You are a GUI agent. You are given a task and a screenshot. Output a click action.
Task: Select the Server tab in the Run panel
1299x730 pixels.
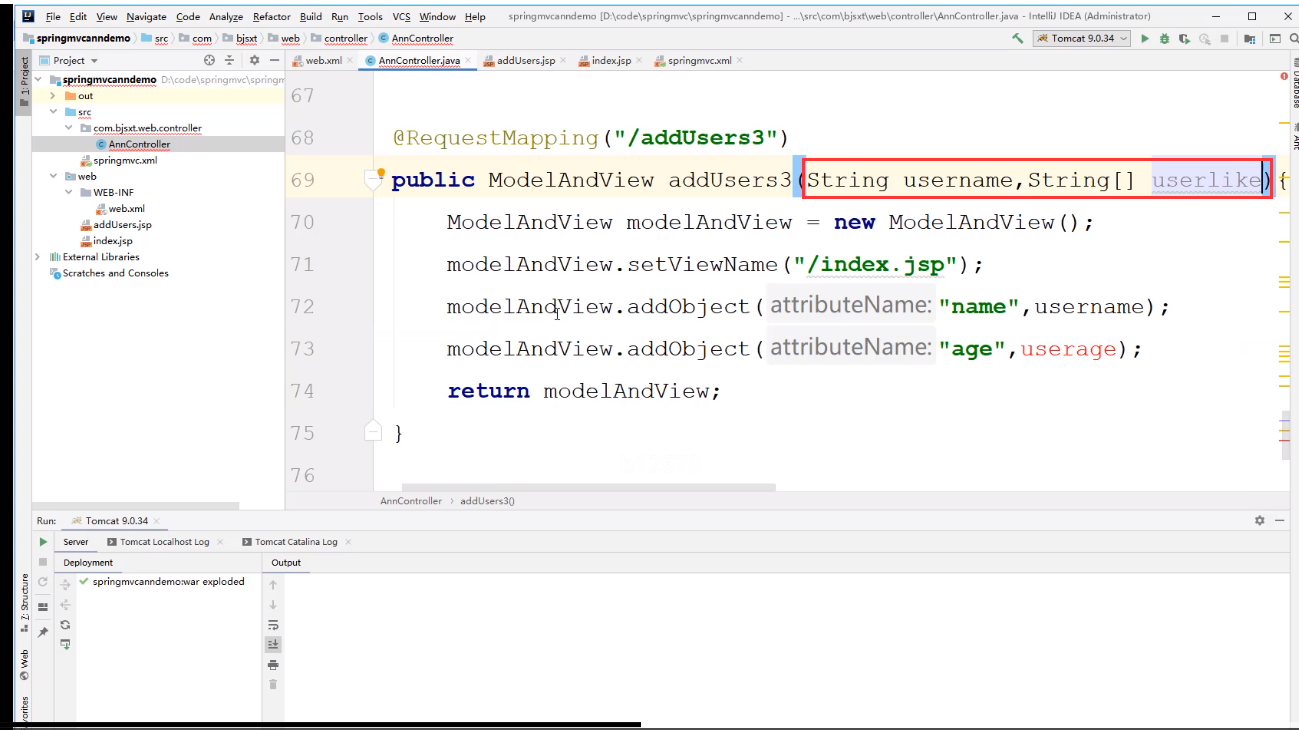(76, 542)
